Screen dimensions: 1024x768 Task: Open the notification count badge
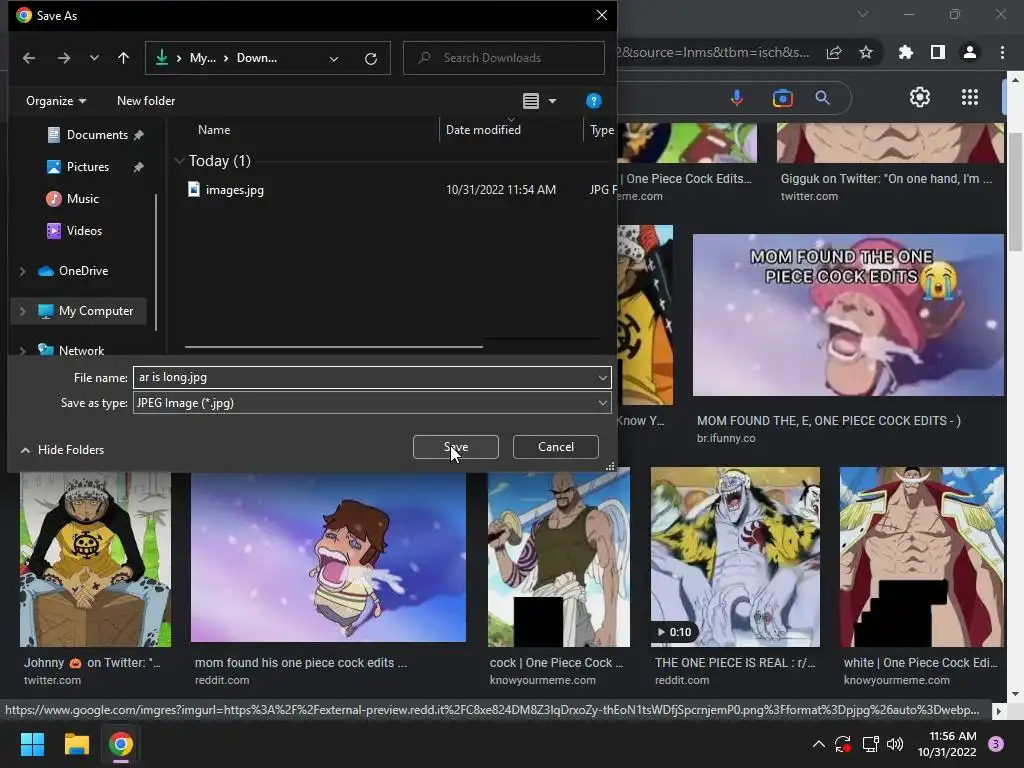(x=995, y=744)
